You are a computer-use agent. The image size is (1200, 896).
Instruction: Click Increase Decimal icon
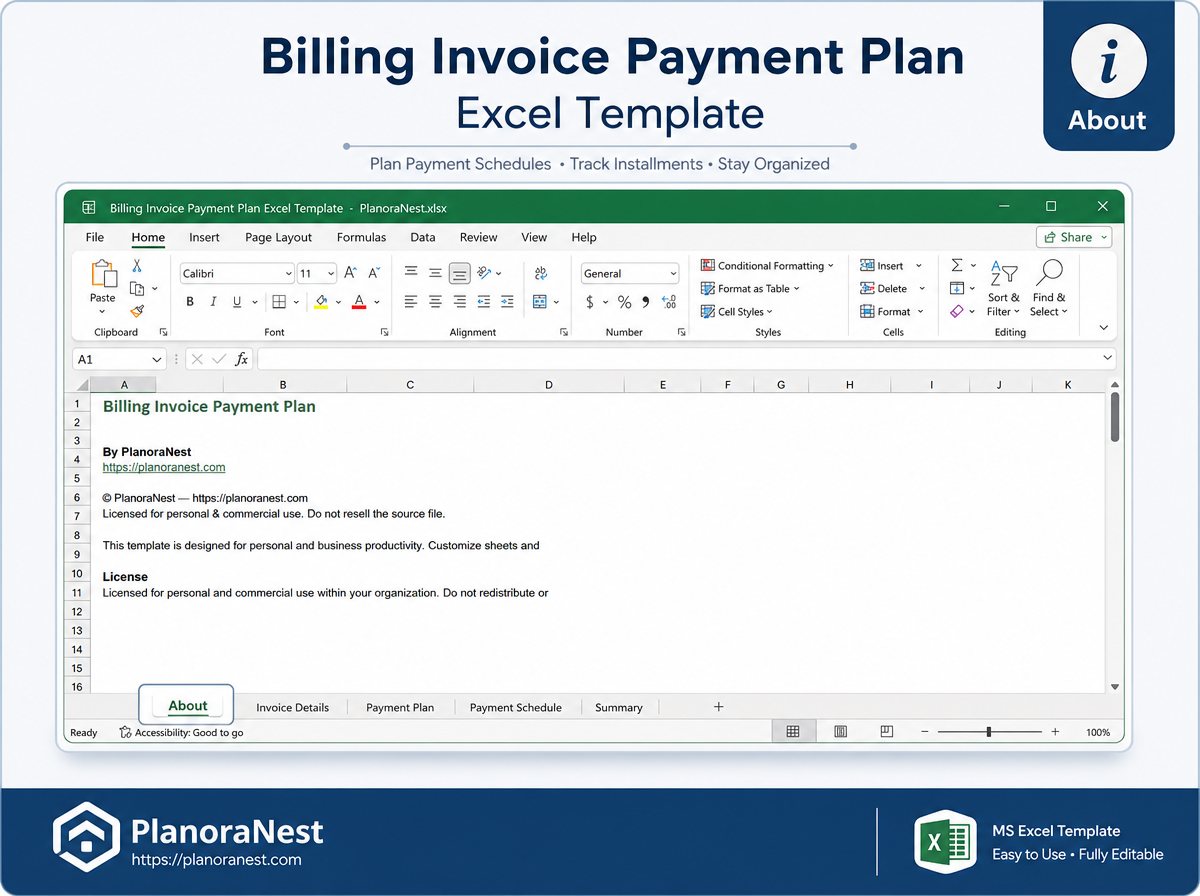(668, 302)
